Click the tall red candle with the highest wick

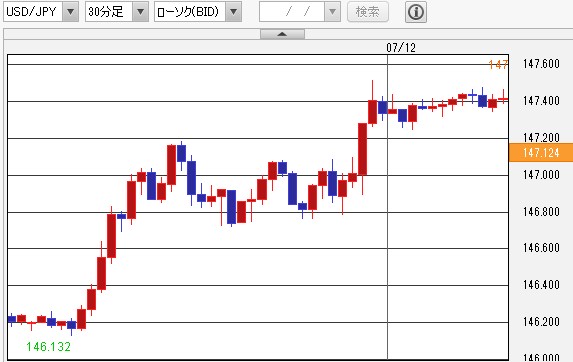372,112
